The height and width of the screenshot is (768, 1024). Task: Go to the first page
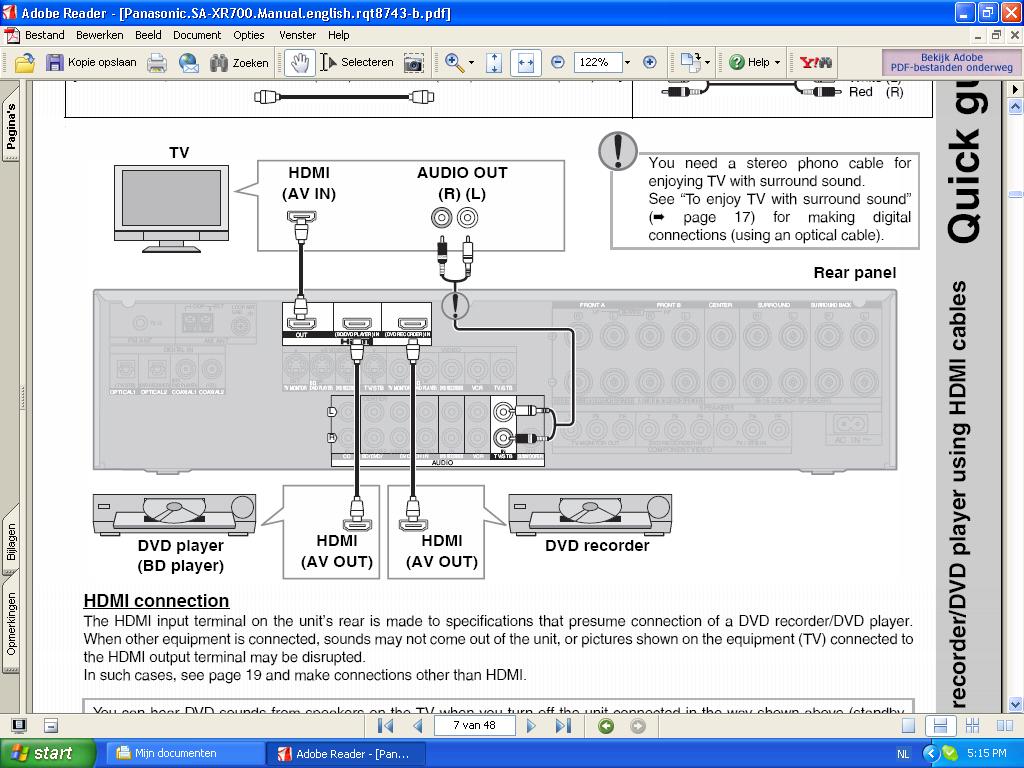(x=386, y=726)
